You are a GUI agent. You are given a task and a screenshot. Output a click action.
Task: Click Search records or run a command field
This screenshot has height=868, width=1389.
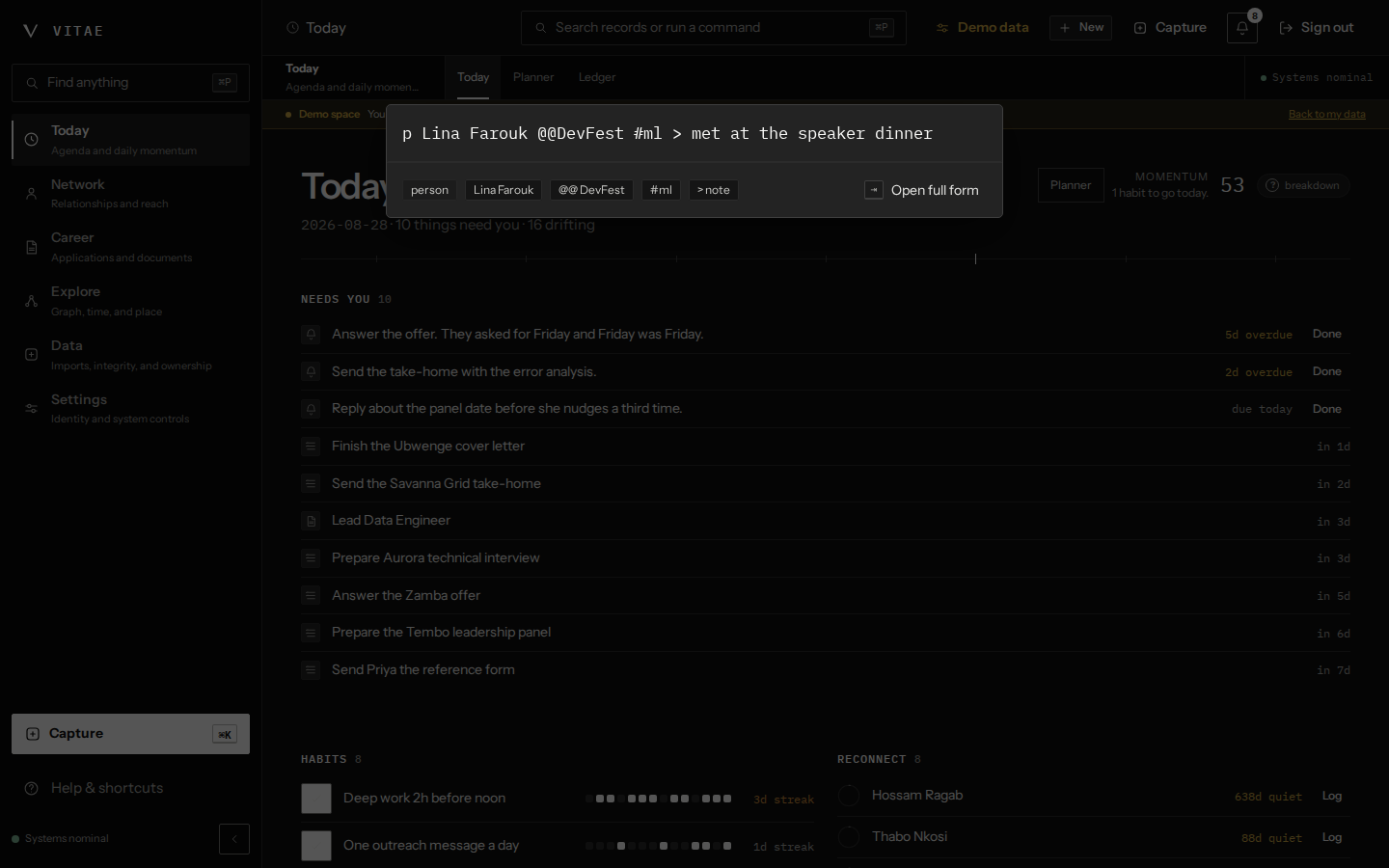(x=714, y=28)
